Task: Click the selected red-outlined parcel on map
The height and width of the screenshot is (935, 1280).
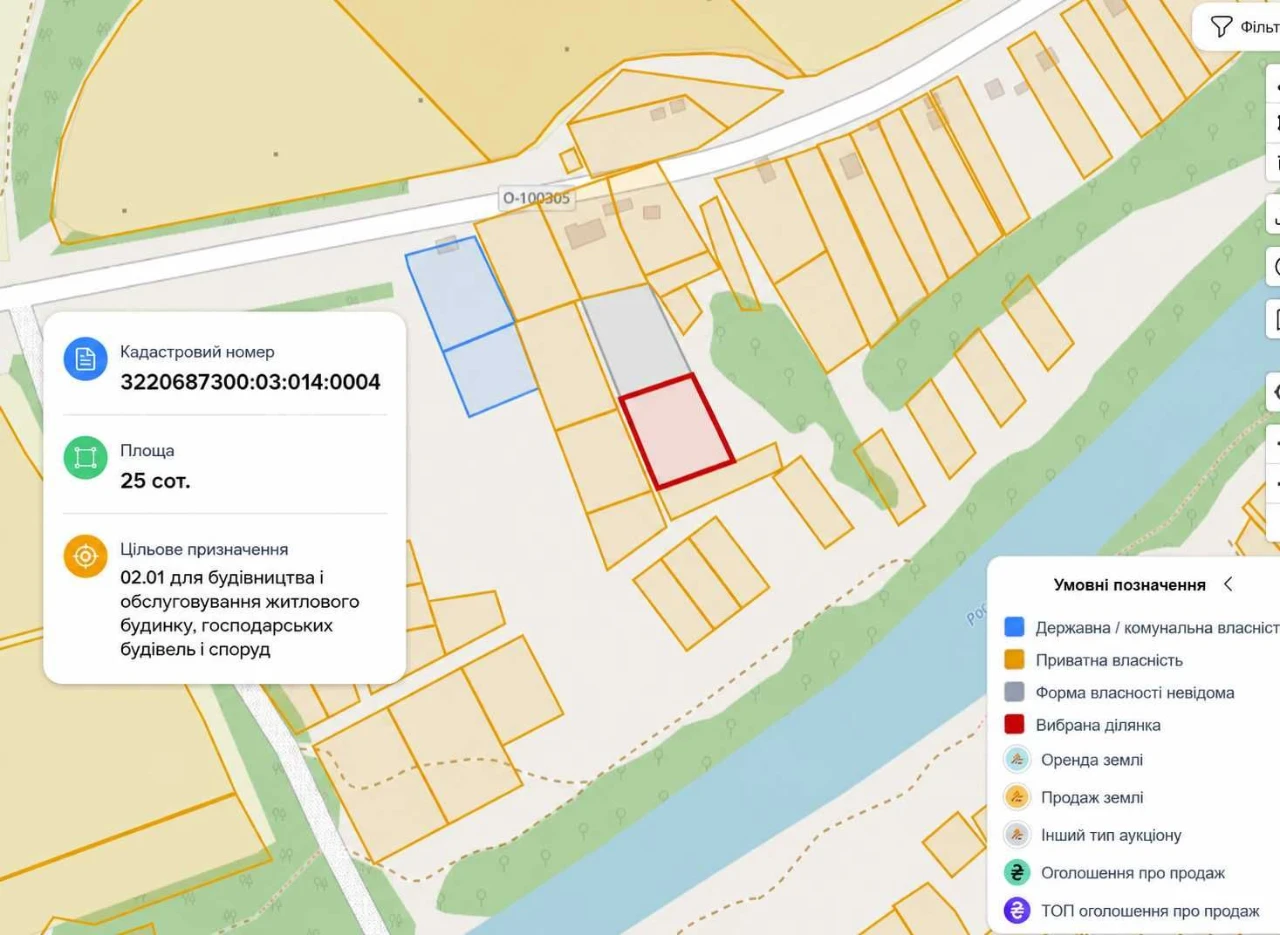Action: click(677, 431)
